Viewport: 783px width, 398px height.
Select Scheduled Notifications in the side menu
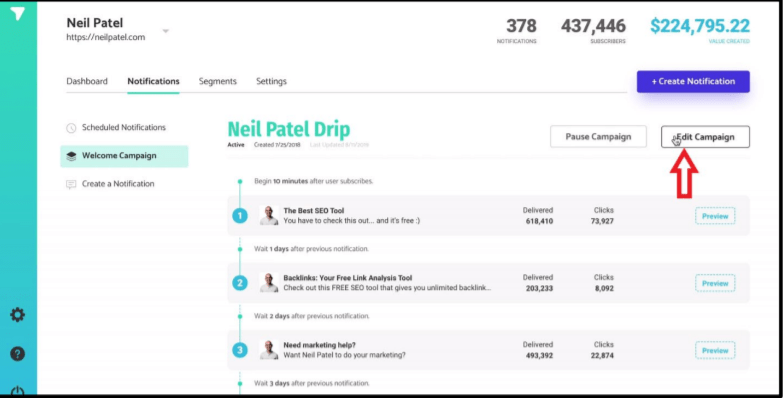(x=124, y=127)
